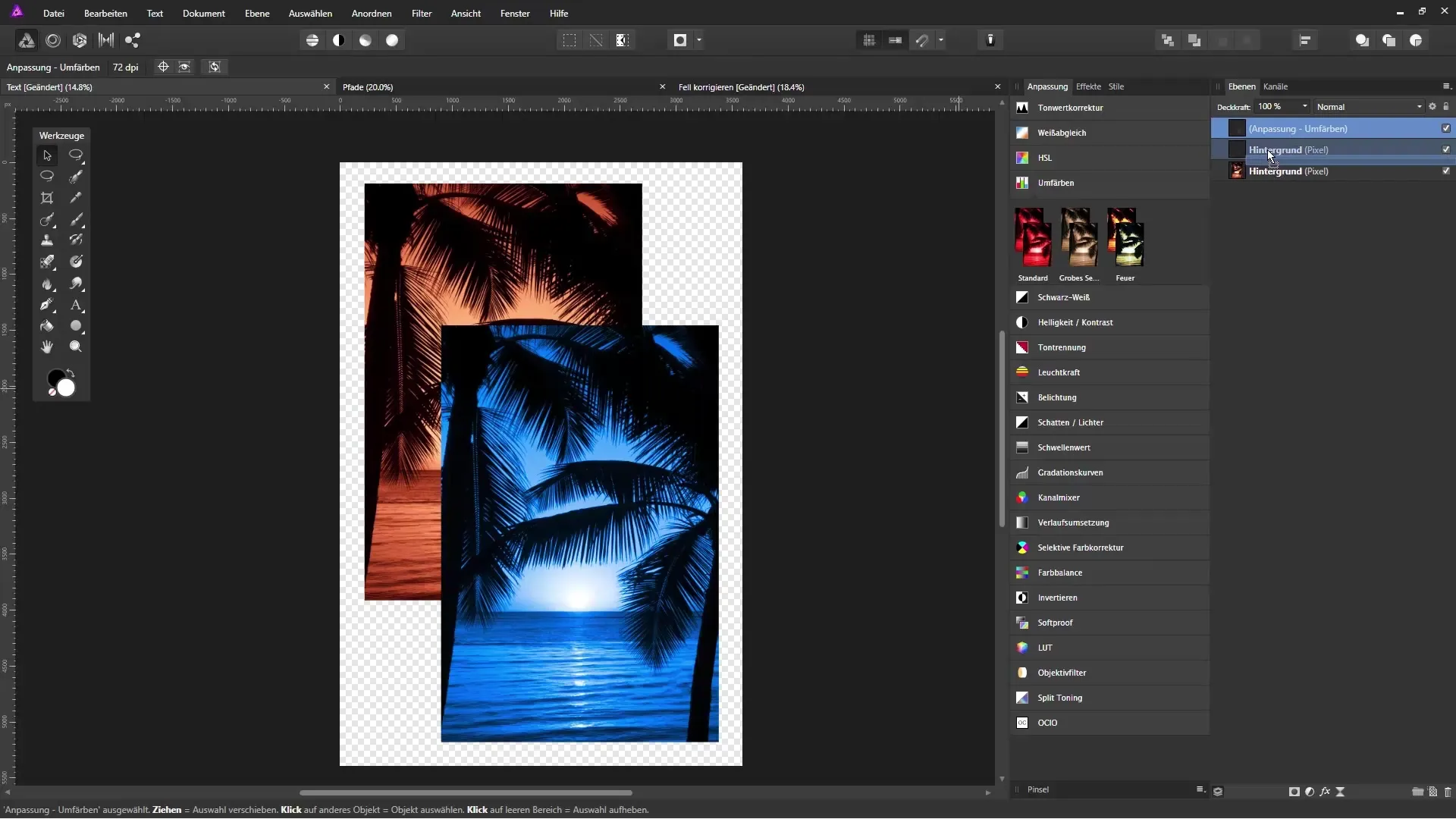Switch to the Photo Persona
The image size is (1456, 819).
click(x=26, y=40)
